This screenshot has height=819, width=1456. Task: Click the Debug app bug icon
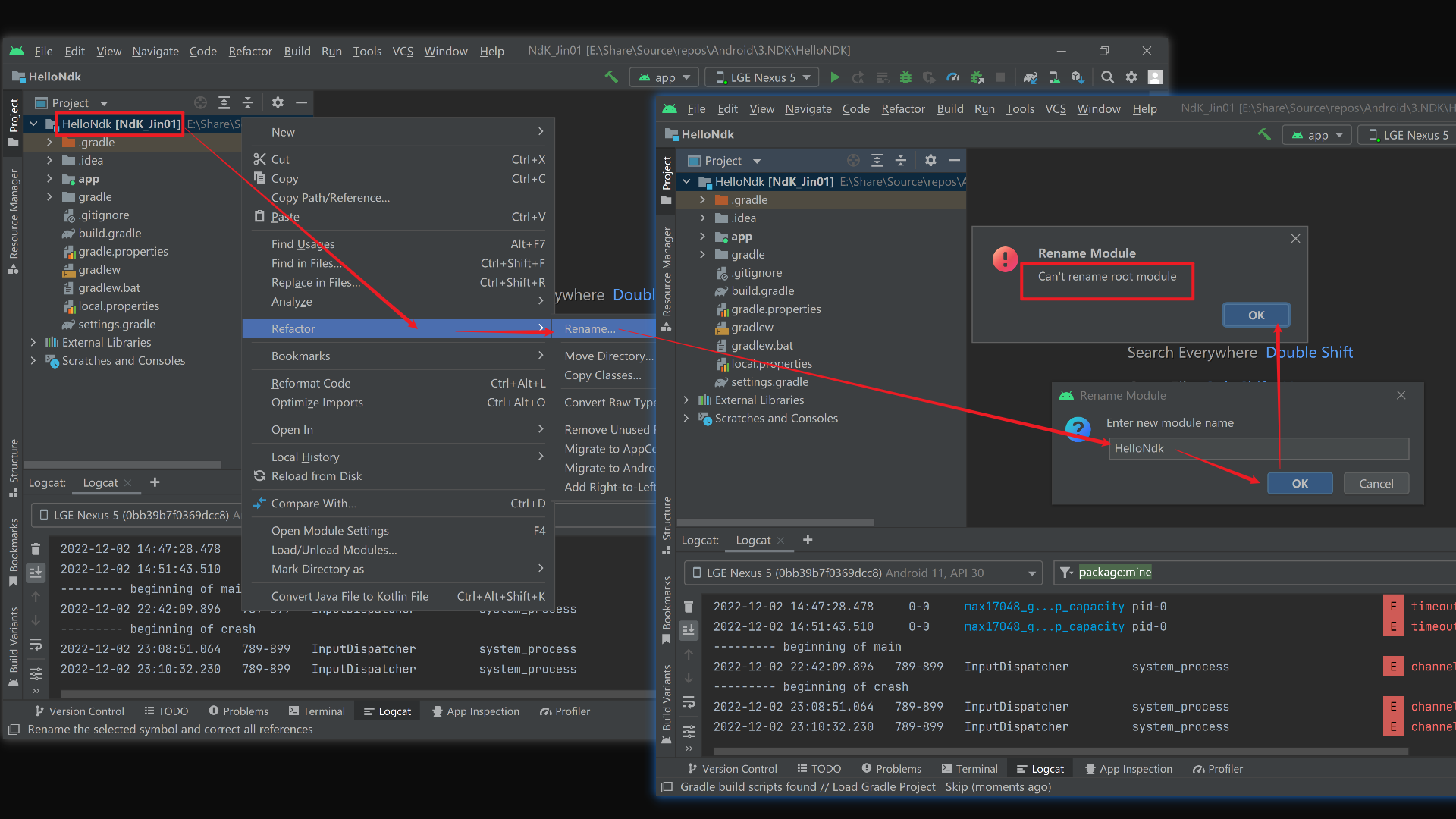pos(905,77)
